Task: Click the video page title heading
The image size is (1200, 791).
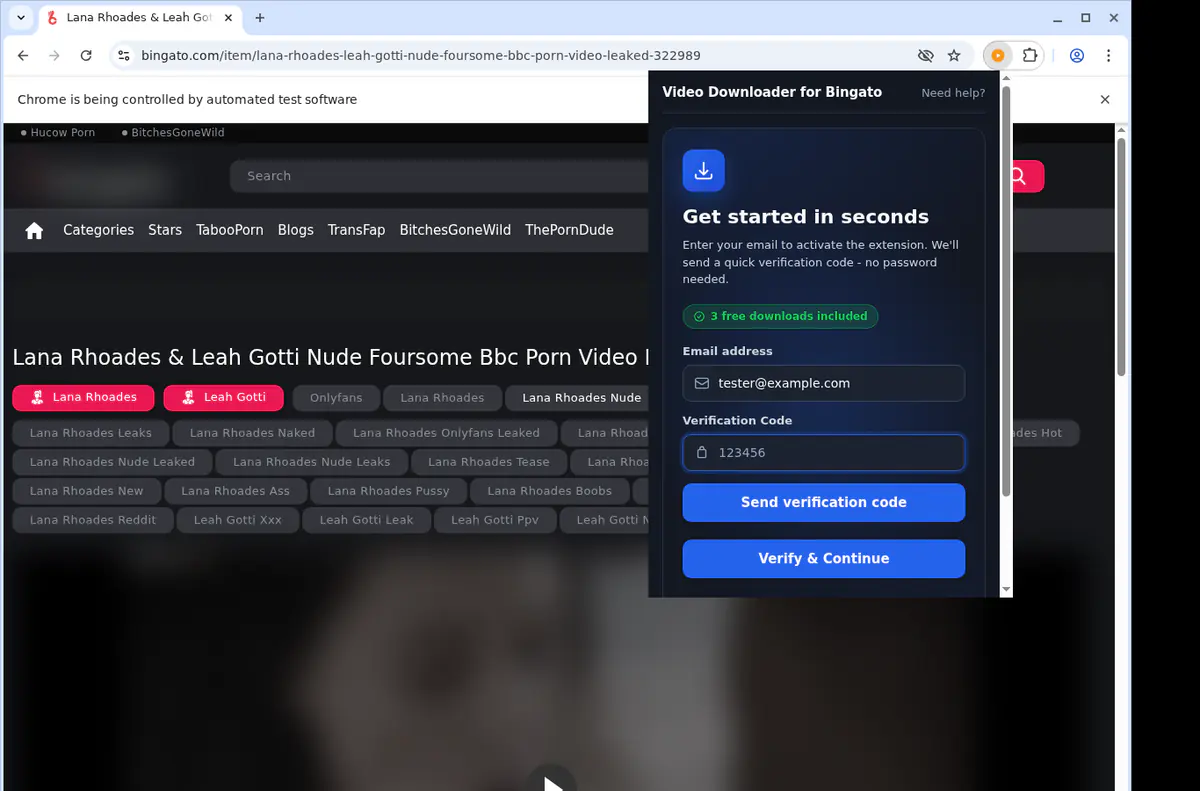Action: point(330,357)
